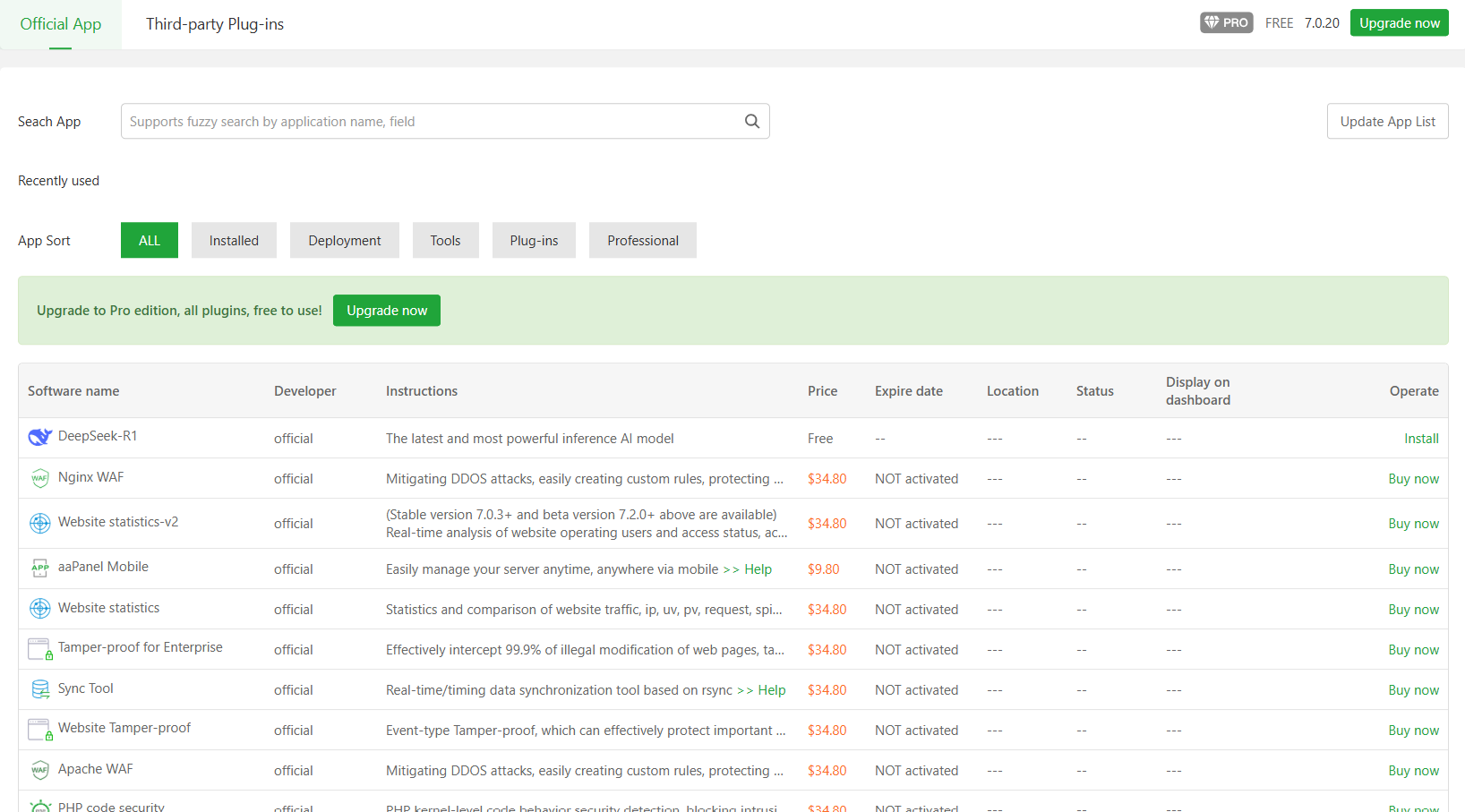Click the Website statistics-v2 globe icon
Viewport: 1465px width, 812px height.
39,523
